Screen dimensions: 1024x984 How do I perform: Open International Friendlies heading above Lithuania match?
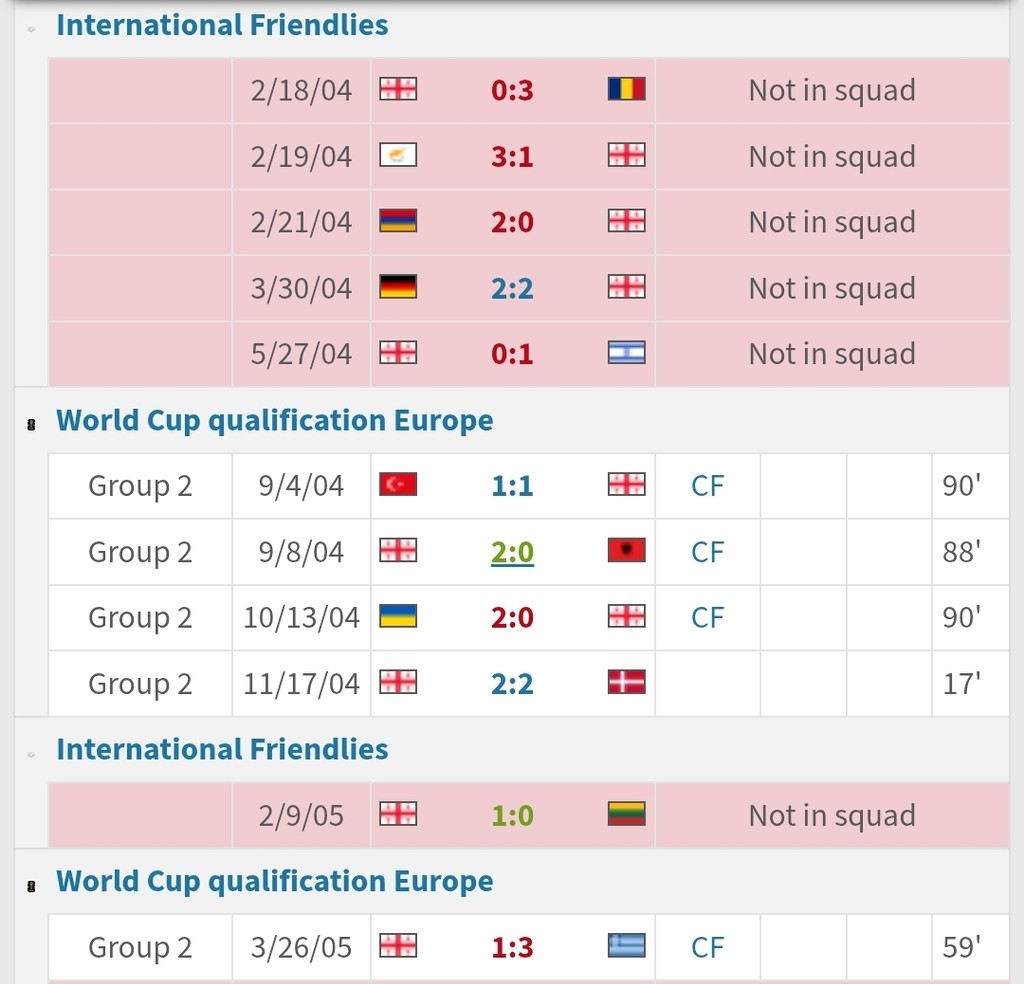(222, 749)
